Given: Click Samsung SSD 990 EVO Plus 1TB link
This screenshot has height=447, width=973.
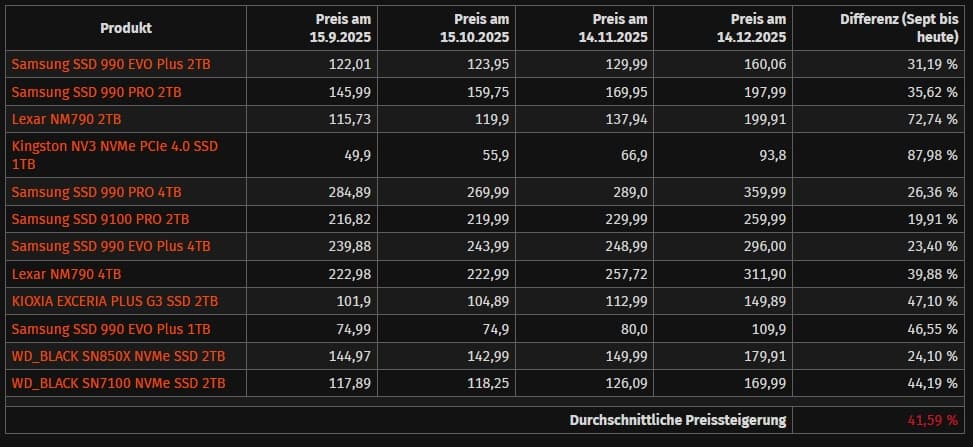Looking at the screenshot, I should click(x=111, y=329).
